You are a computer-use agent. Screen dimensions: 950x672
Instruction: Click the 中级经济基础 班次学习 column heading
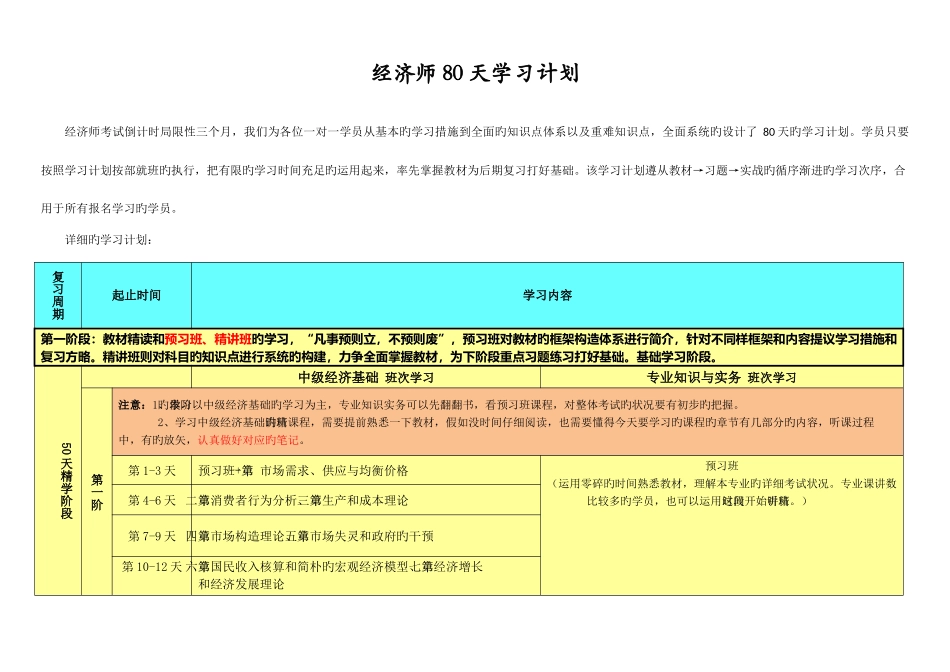coord(366,378)
